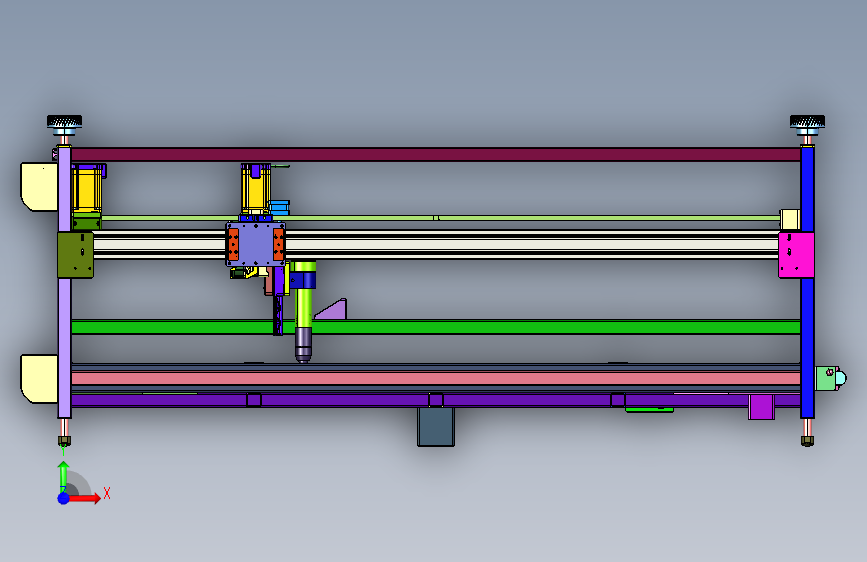Select the olive green left rail bracket
The width and height of the screenshot is (867, 562).
pyautogui.click(x=76, y=255)
